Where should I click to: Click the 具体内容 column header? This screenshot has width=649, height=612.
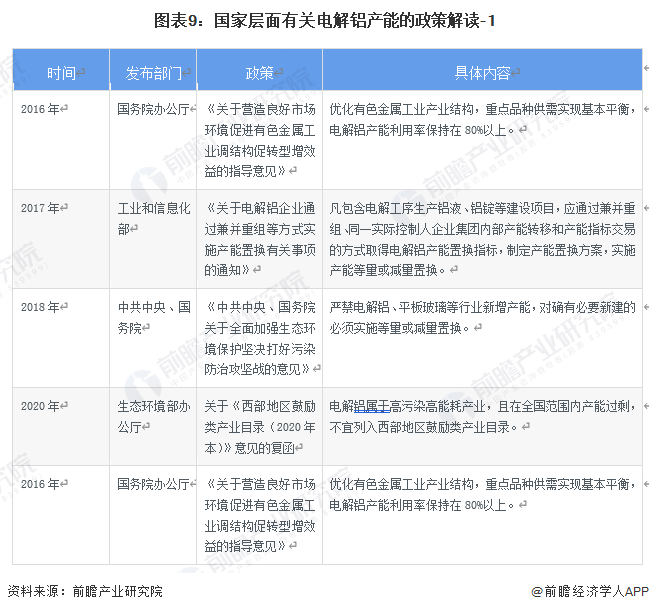(482, 73)
